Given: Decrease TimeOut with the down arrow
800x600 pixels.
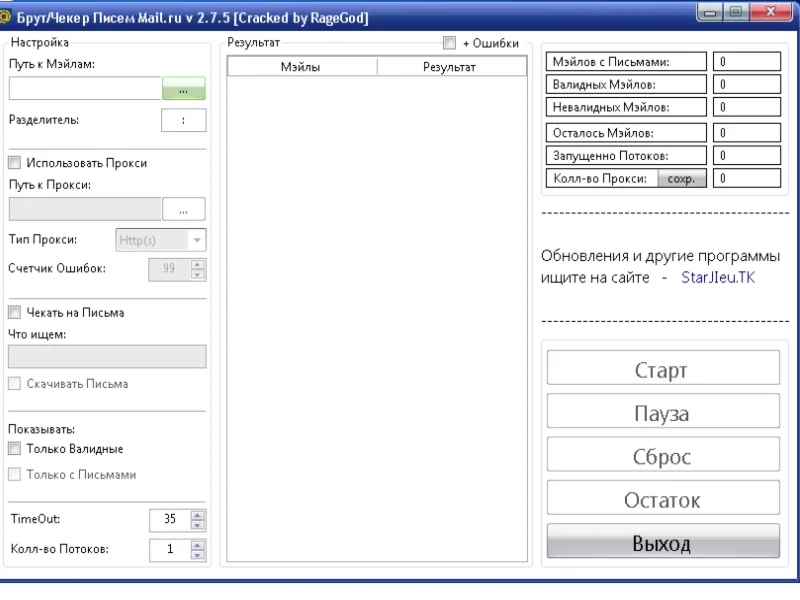Looking at the screenshot, I should click(x=197, y=526).
